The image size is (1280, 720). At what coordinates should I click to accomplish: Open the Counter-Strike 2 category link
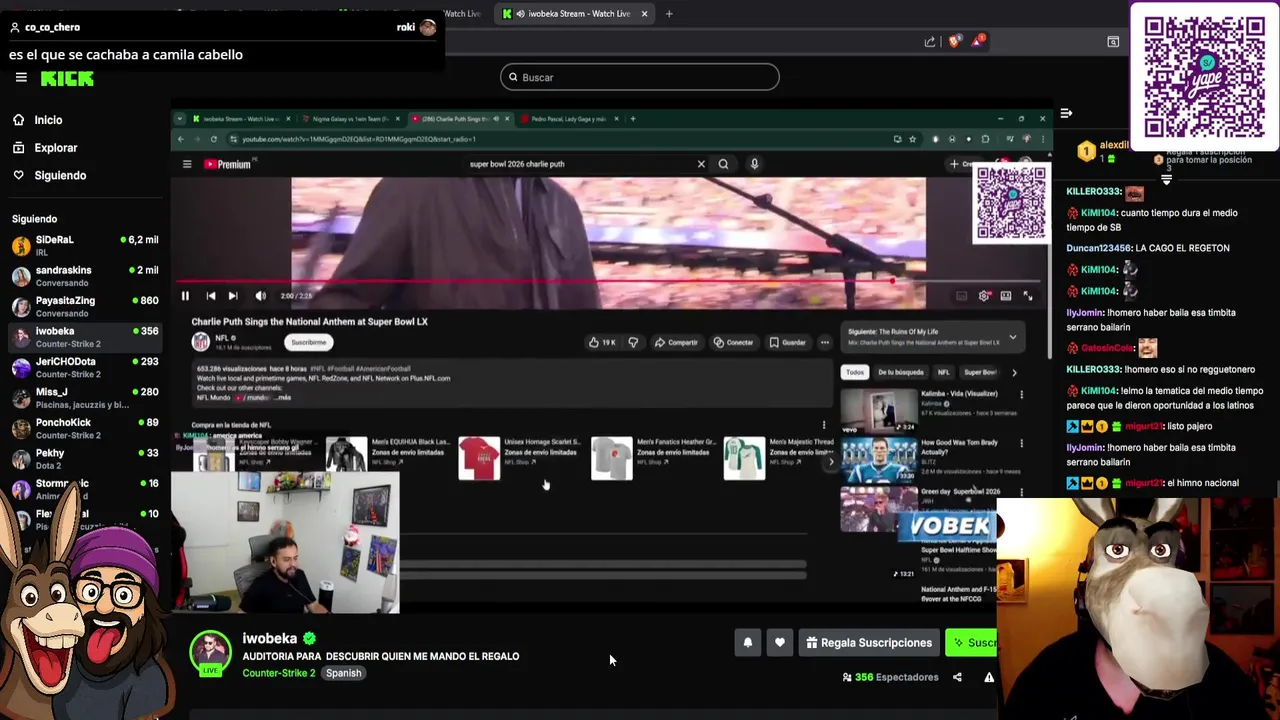click(279, 673)
